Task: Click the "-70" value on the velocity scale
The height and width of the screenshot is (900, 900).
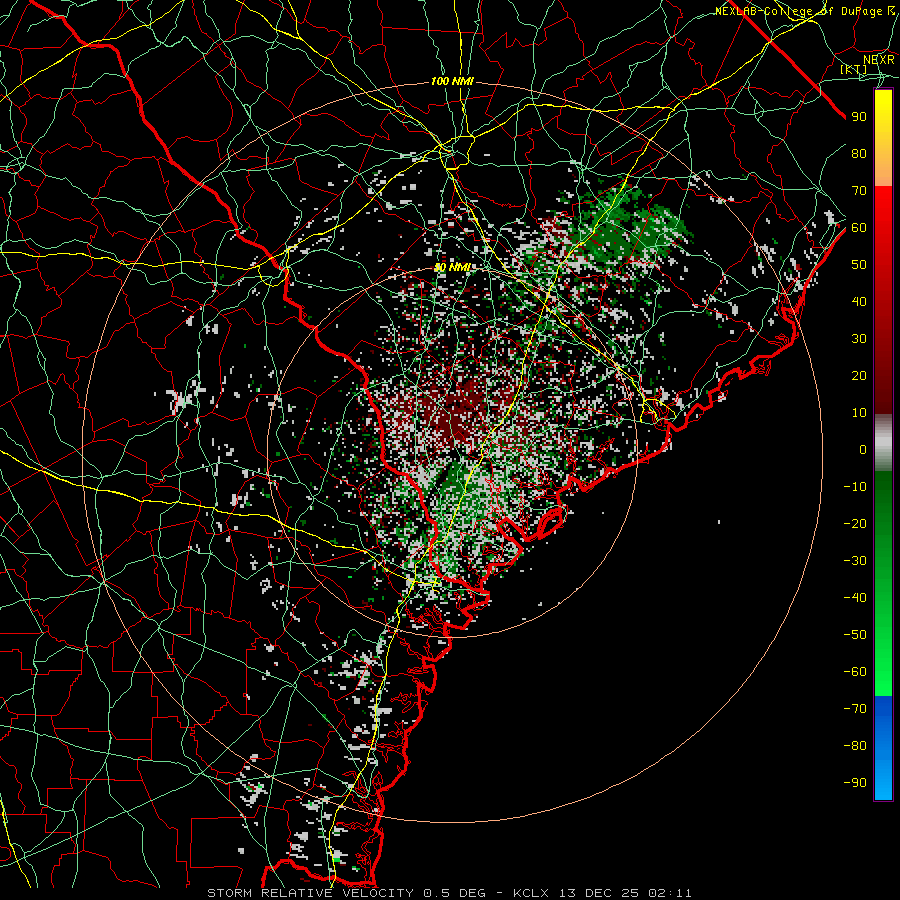Action: tap(855, 709)
